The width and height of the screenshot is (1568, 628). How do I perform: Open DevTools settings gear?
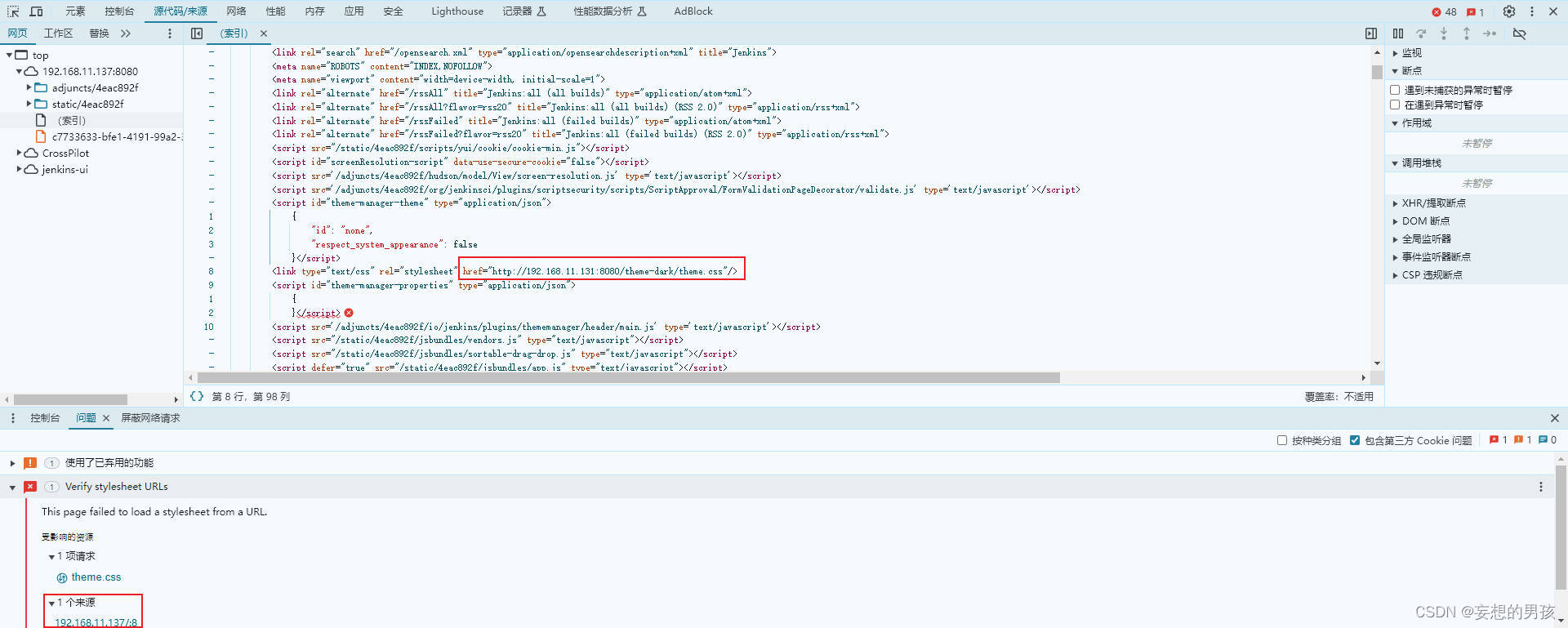1509,11
